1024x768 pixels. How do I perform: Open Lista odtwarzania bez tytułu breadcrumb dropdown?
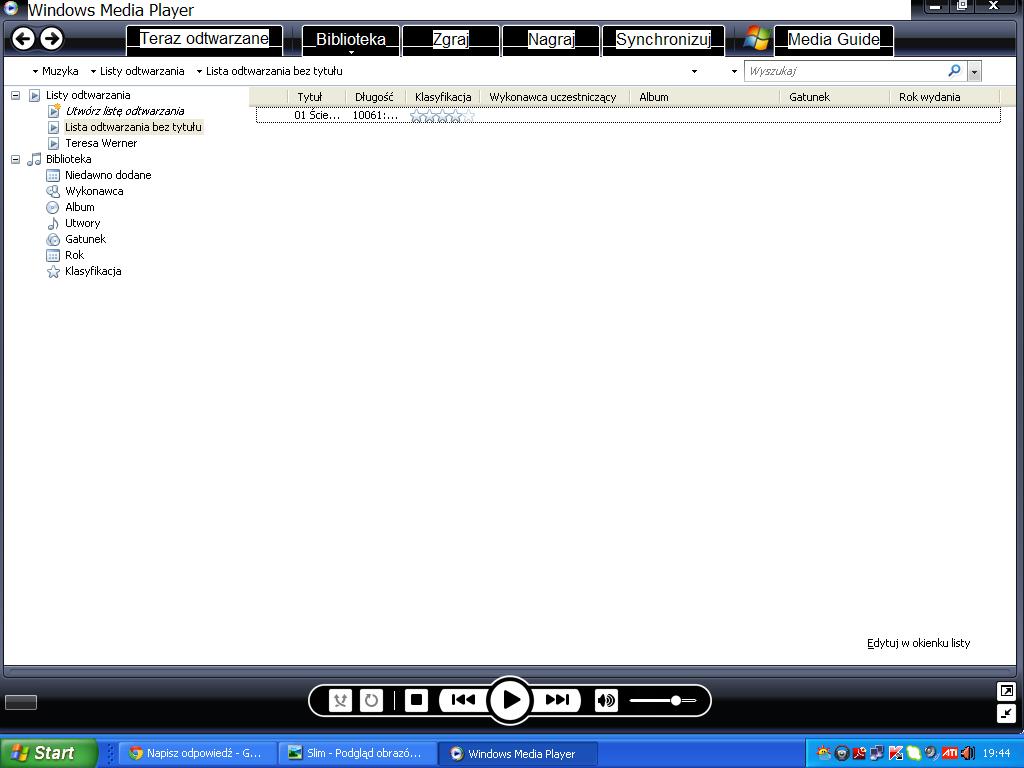199,71
